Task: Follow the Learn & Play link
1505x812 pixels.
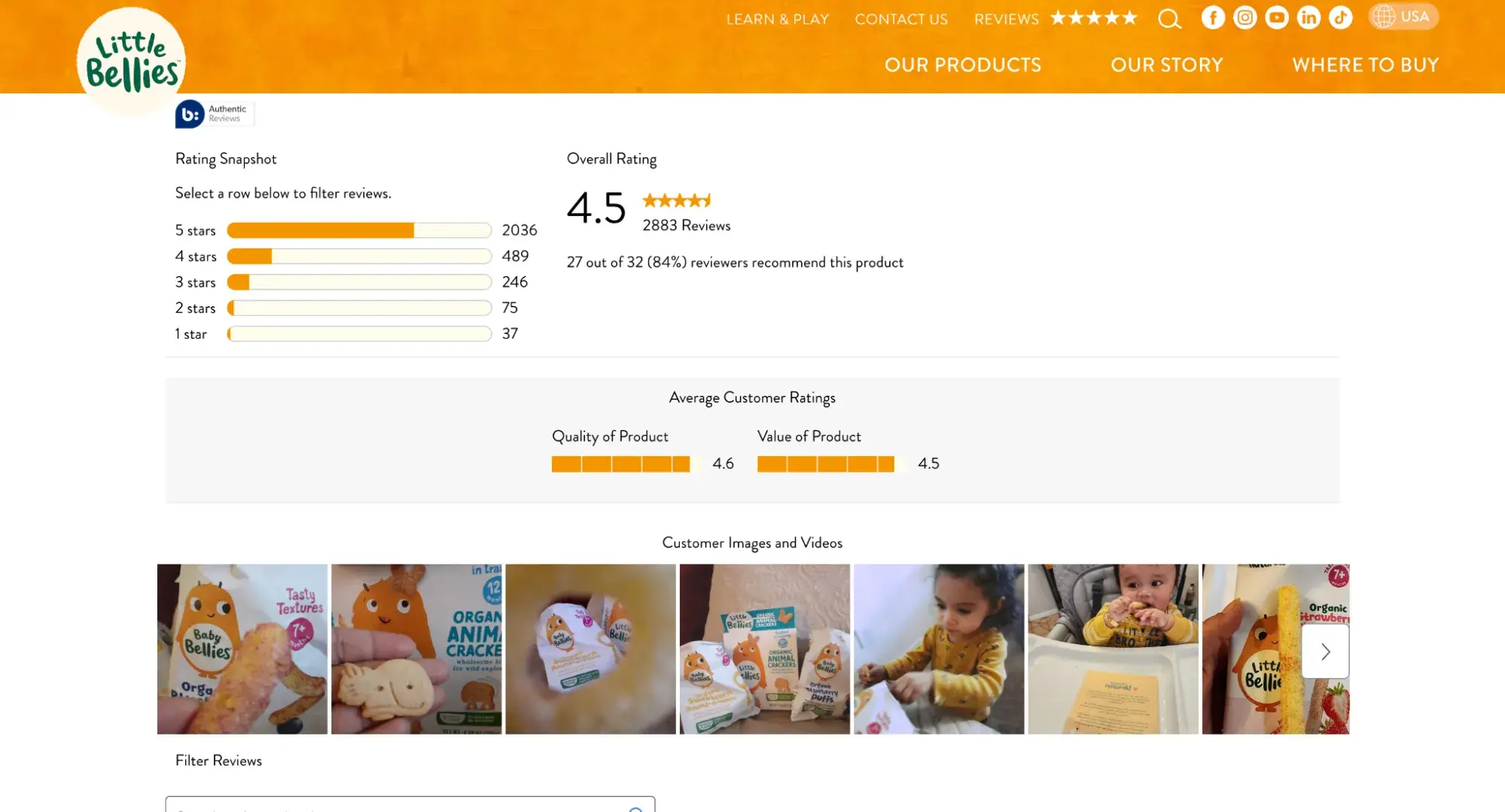Action: click(777, 19)
